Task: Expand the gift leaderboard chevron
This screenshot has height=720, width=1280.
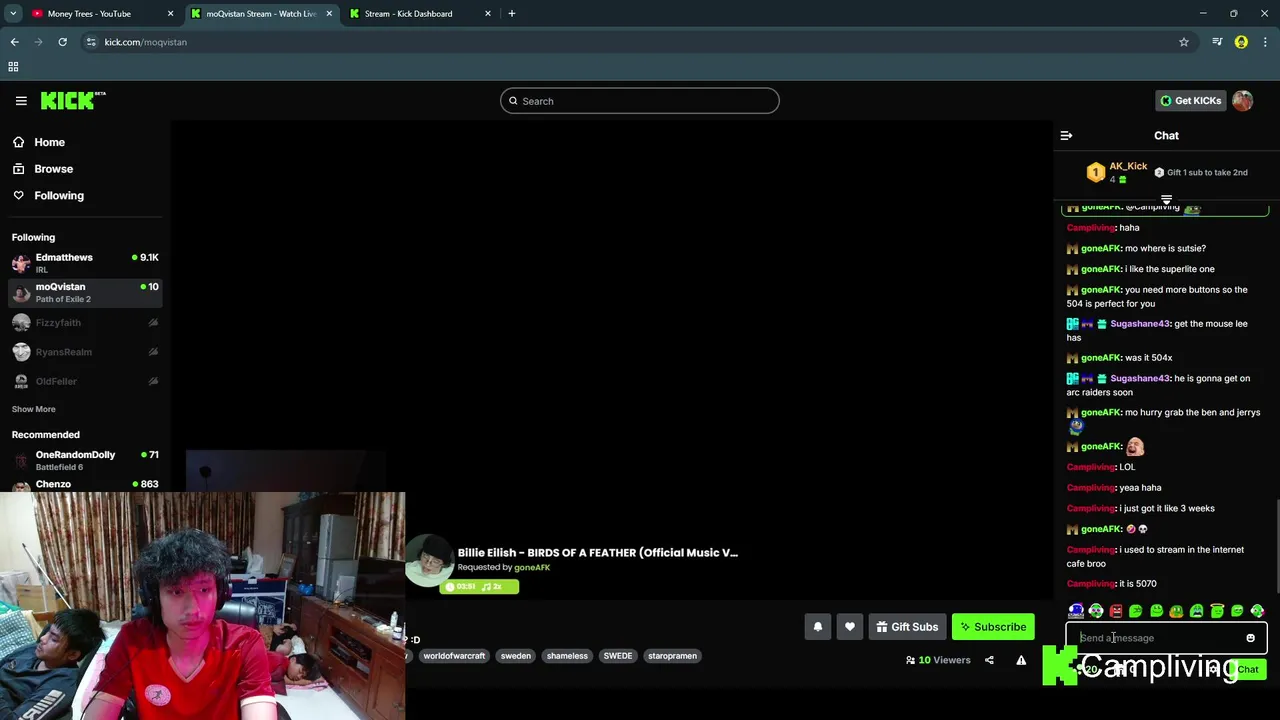Action: pos(1166,200)
